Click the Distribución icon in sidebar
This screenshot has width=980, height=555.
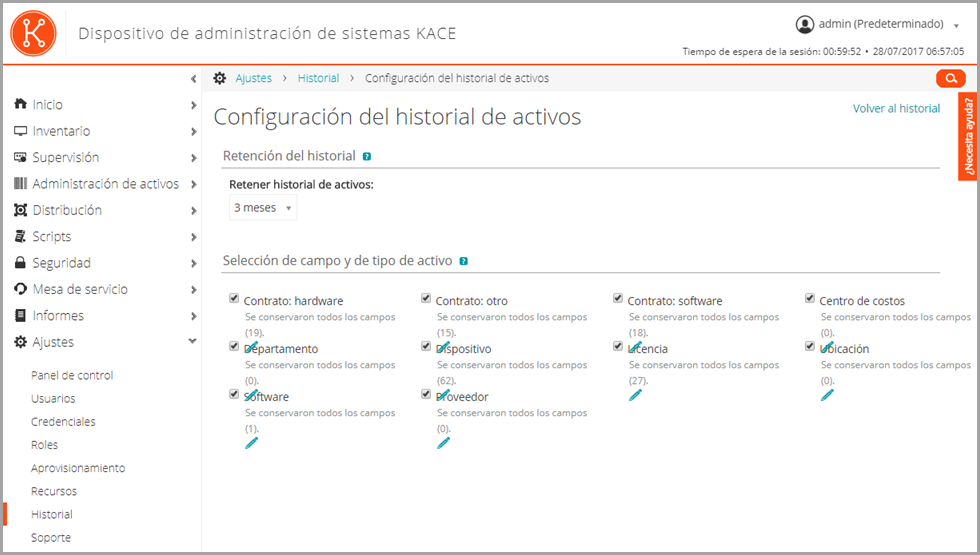point(21,210)
